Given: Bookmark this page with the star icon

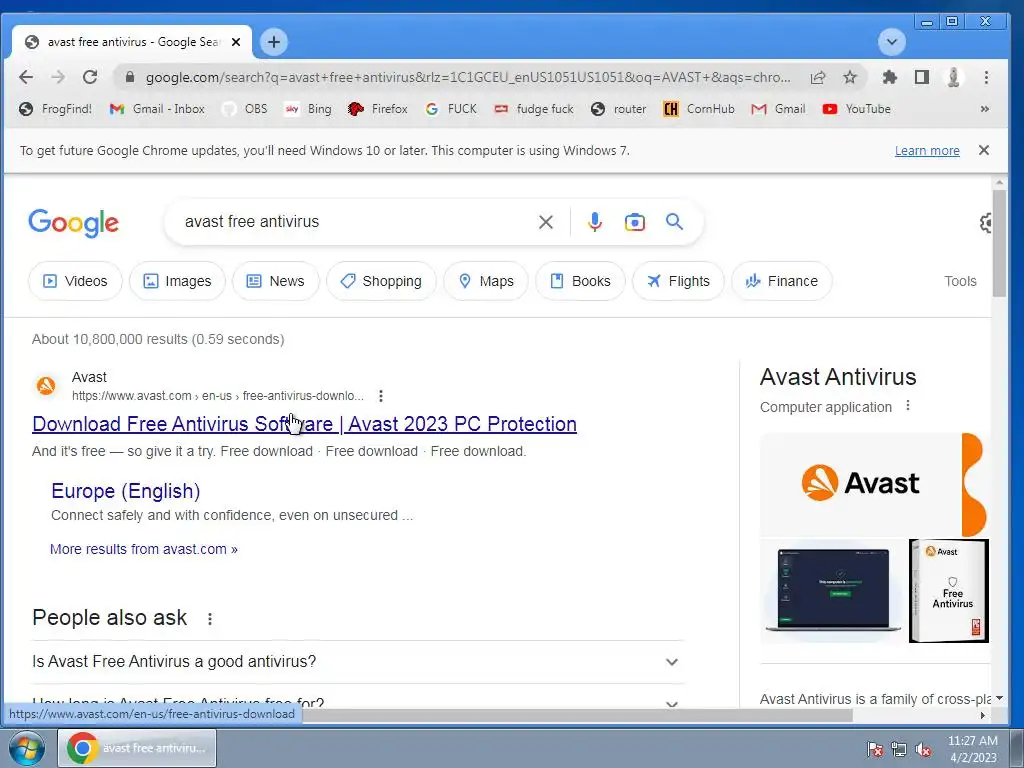Looking at the screenshot, I should click(850, 77).
